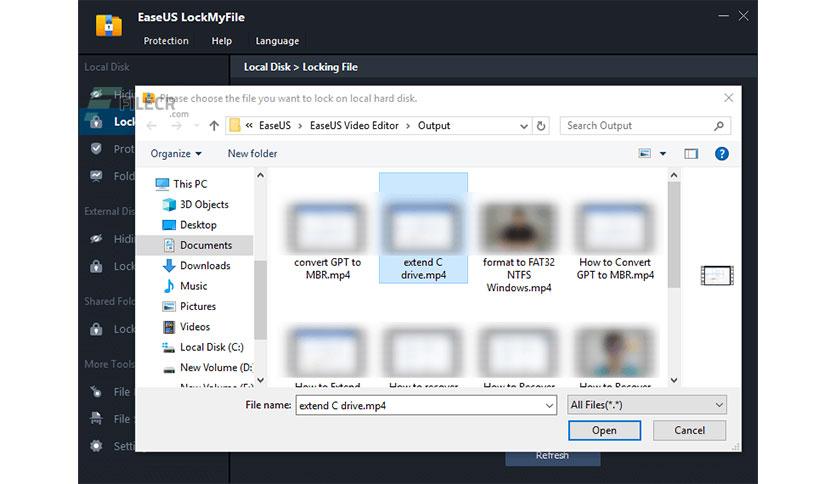Go up one folder level arrow
The height and width of the screenshot is (484, 836).
[214, 126]
